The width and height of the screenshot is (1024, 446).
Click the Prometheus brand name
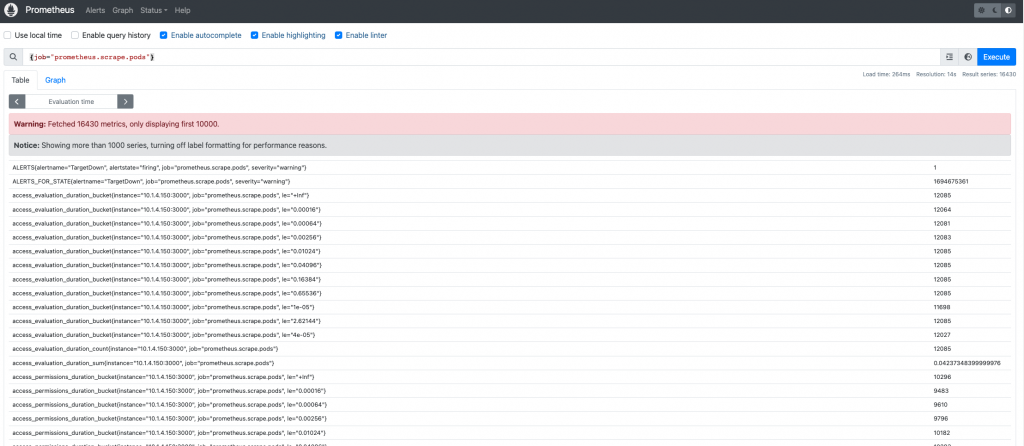pos(50,10)
